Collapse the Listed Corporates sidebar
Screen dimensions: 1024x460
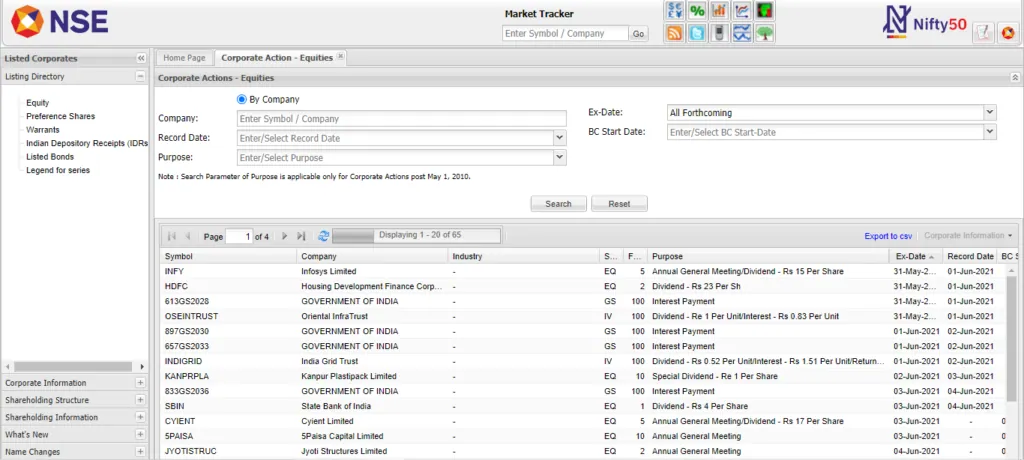(141, 58)
